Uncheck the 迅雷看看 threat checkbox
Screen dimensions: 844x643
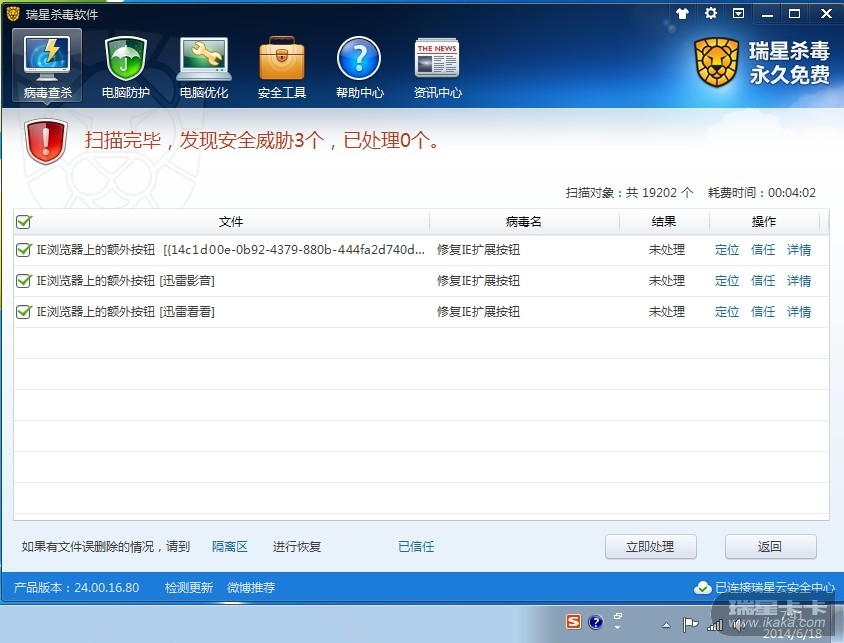(x=24, y=312)
